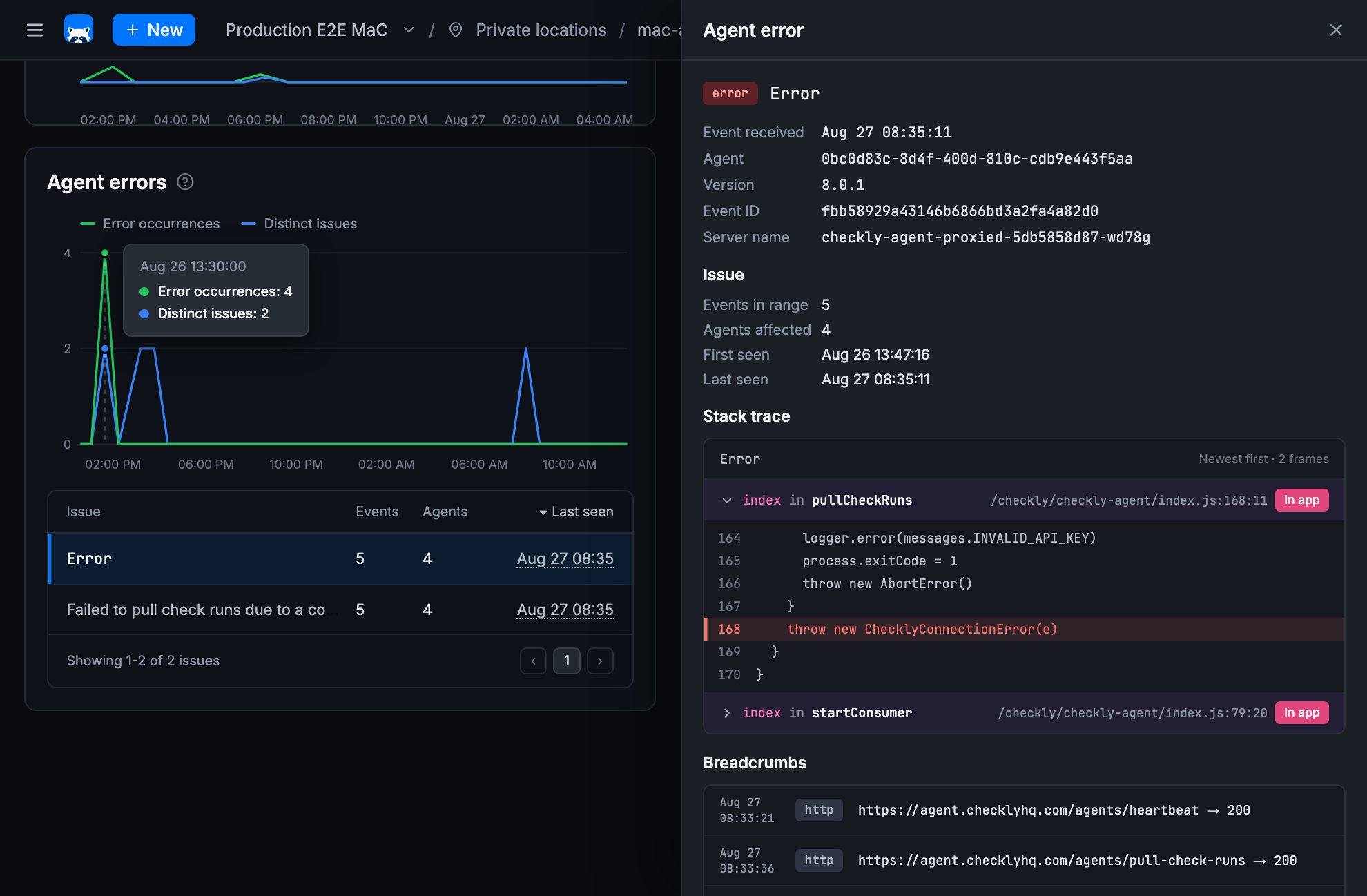Click In app badge on startConsumer frame

[1301, 713]
